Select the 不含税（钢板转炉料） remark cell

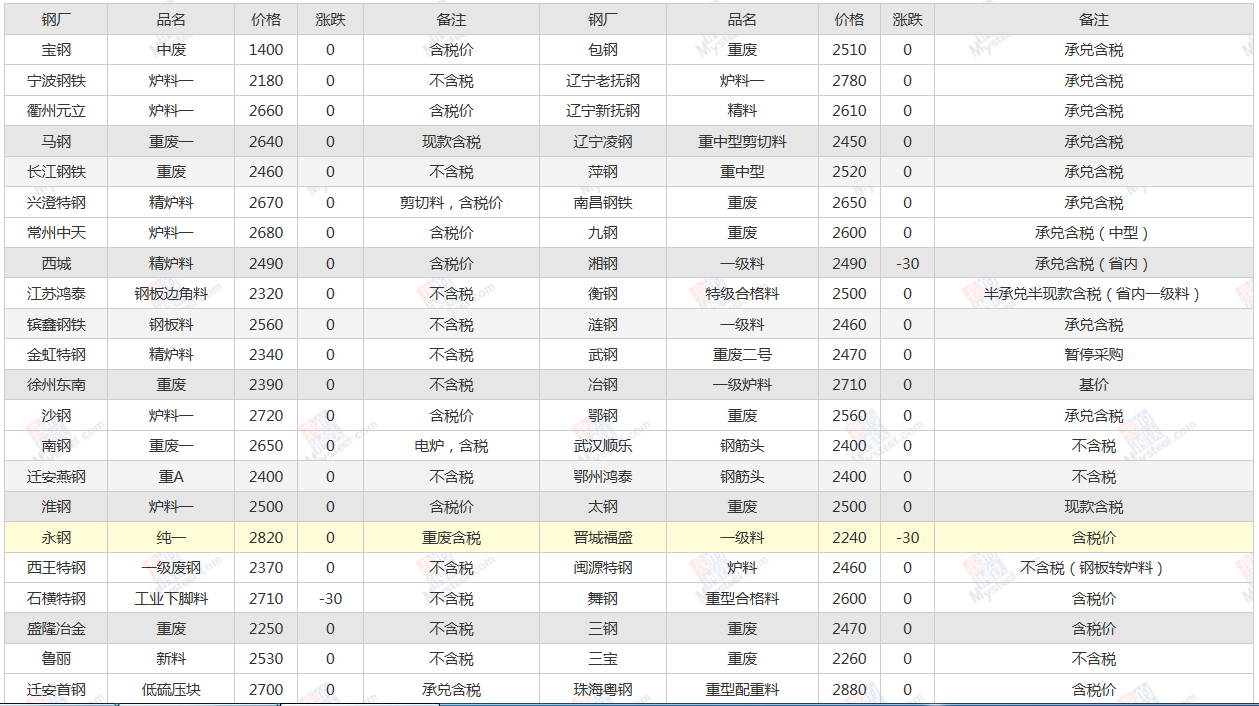[1093, 568]
